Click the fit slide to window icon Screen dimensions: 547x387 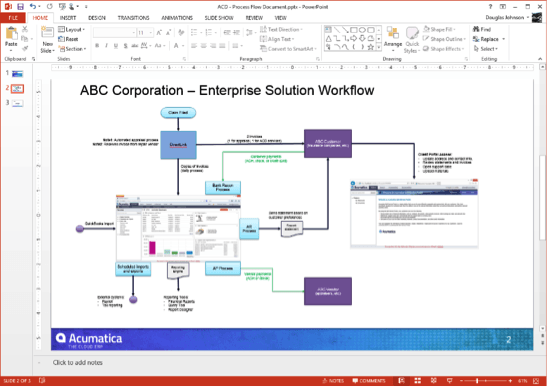[x=536, y=381]
